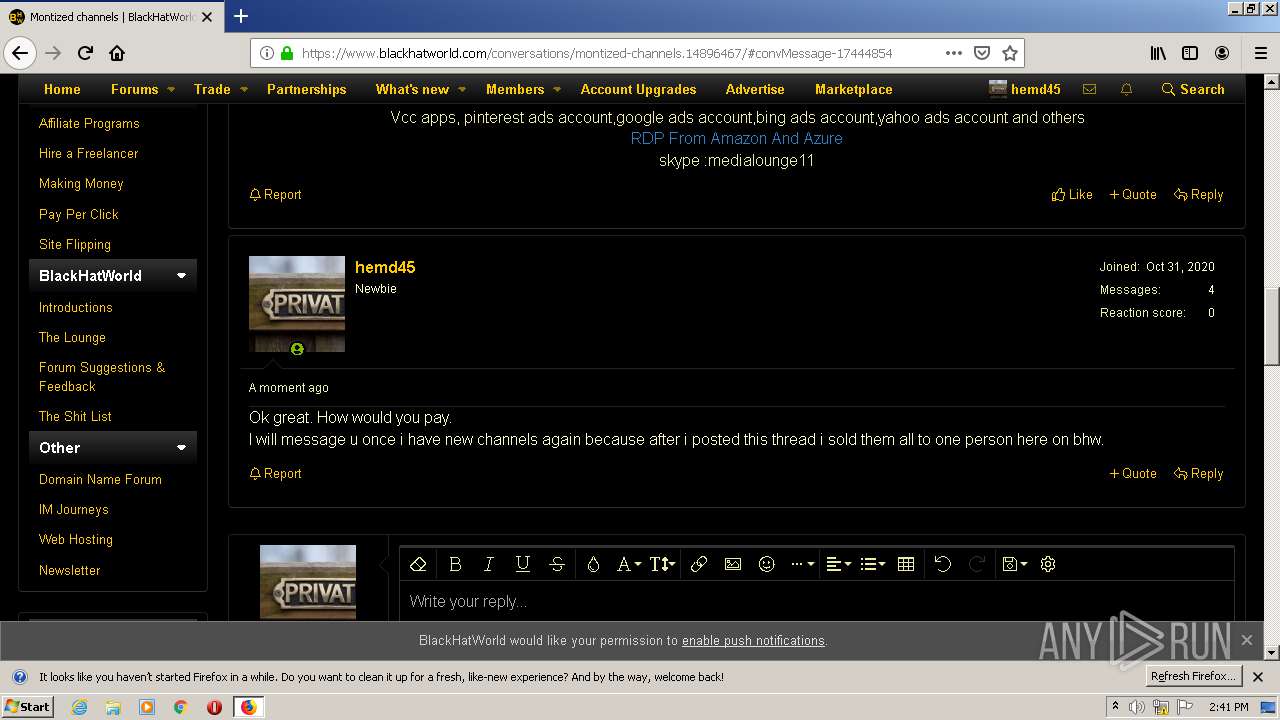Quote hemd45's message
The width and height of the screenshot is (1280, 720).
coord(1133,473)
